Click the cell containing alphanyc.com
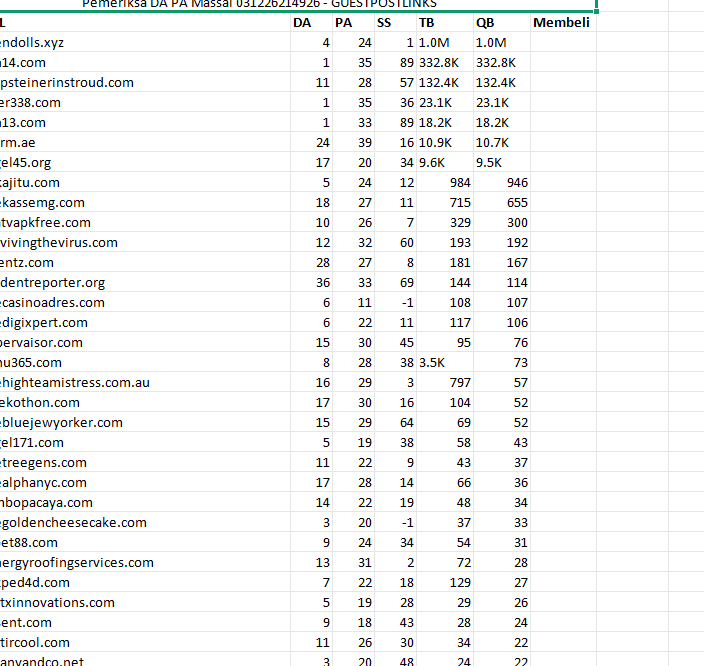The width and height of the screenshot is (704, 666). [x=145, y=482]
